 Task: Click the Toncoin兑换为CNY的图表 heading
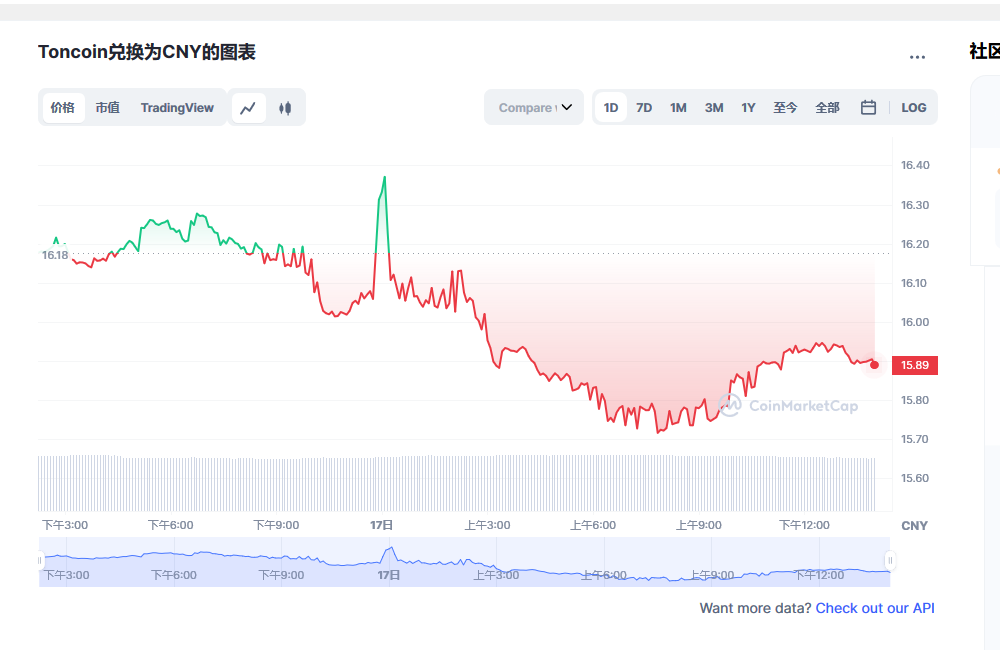[x=147, y=52]
